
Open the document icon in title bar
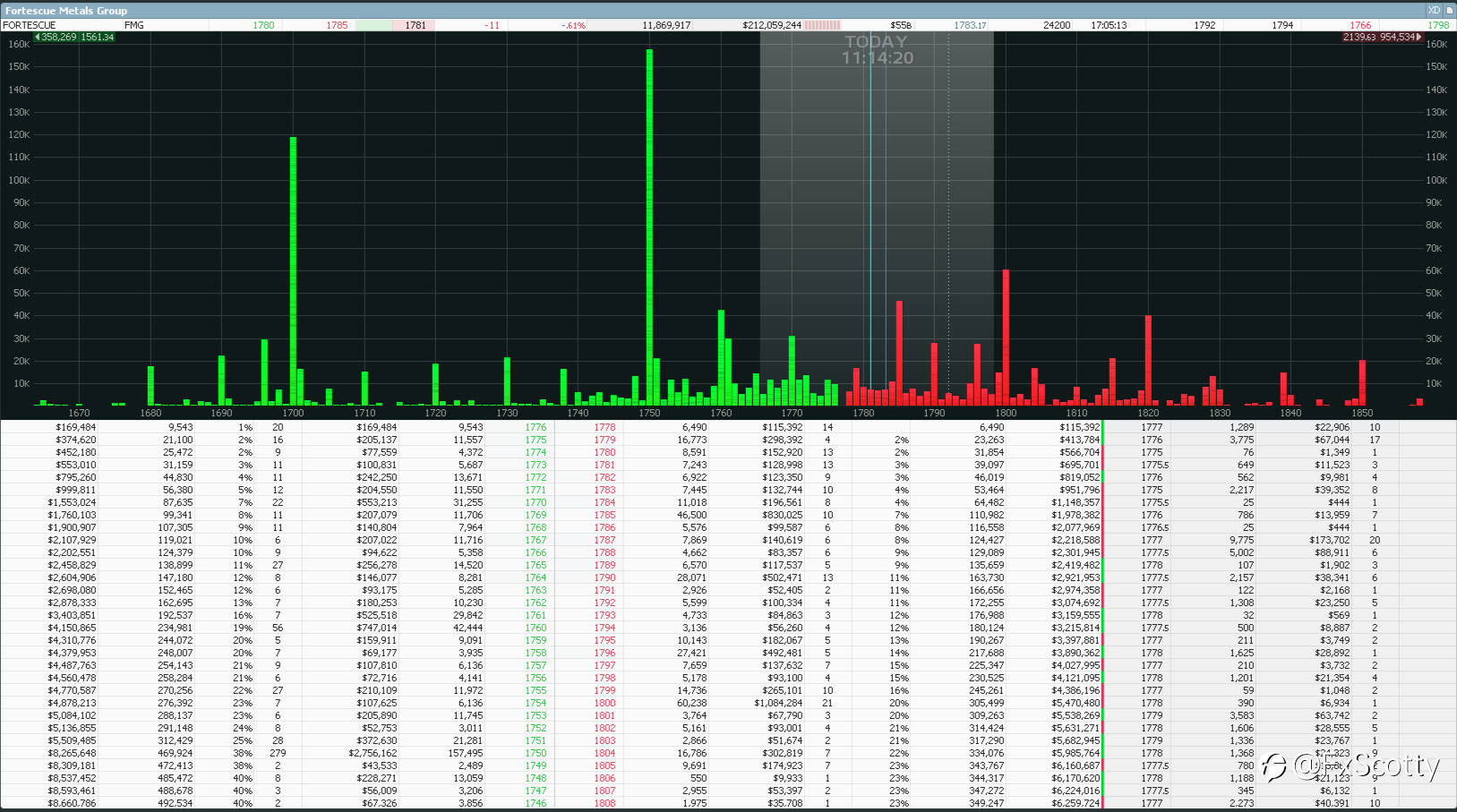click(x=1449, y=10)
